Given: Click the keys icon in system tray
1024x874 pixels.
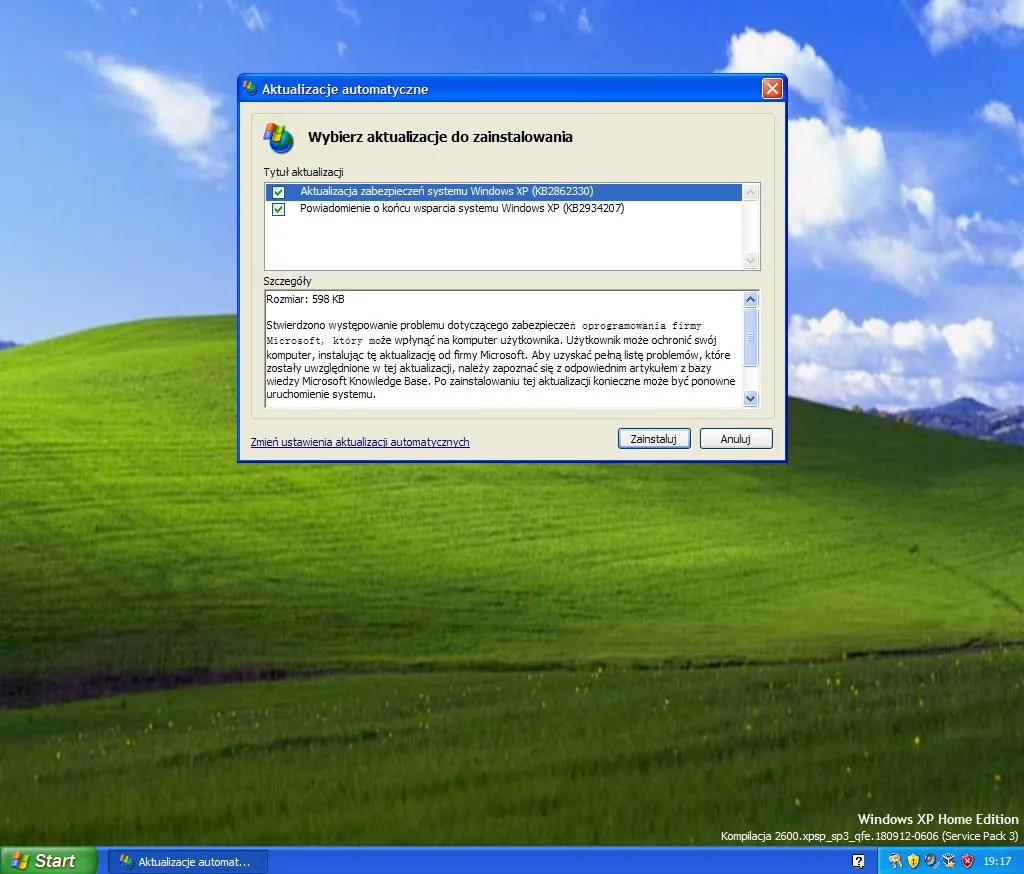Looking at the screenshot, I should click(895, 860).
